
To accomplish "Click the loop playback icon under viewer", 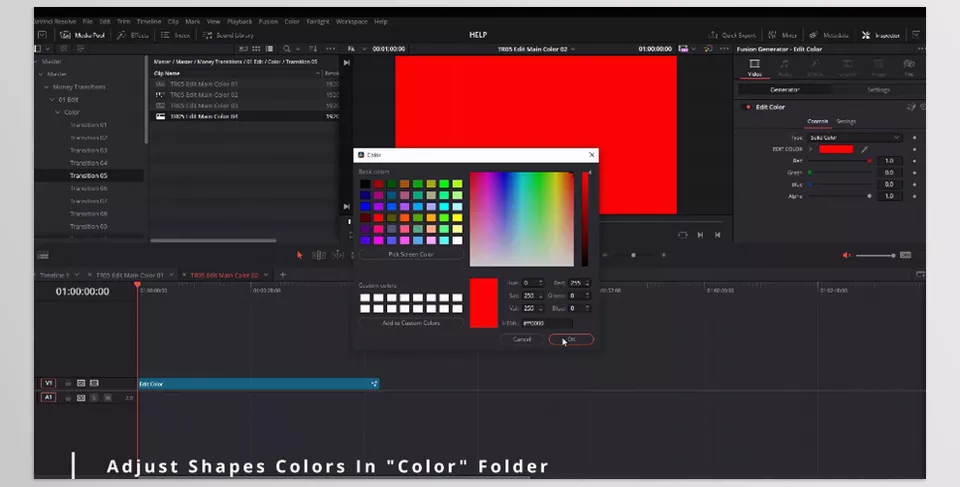I will point(683,235).
